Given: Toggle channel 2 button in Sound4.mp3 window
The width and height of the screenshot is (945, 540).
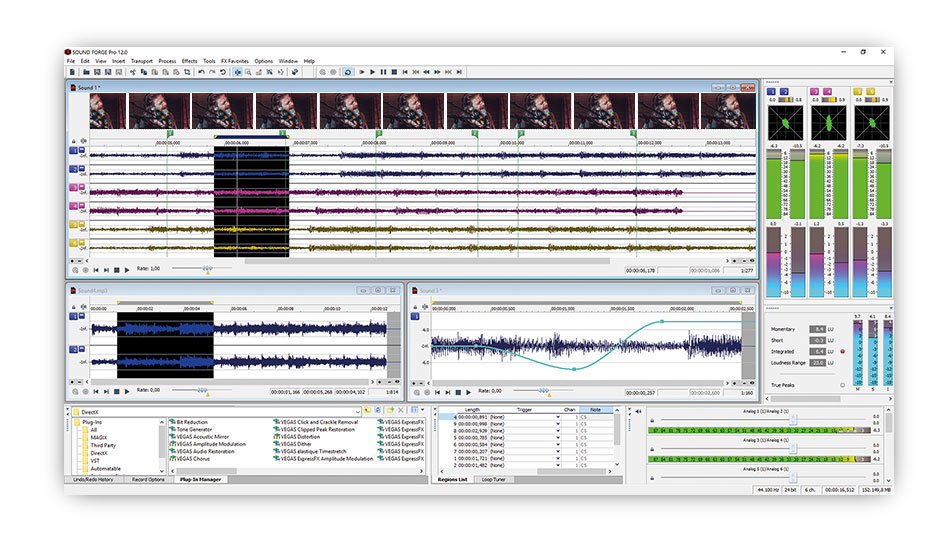Looking at the screenshot, I should click(74, 350).
